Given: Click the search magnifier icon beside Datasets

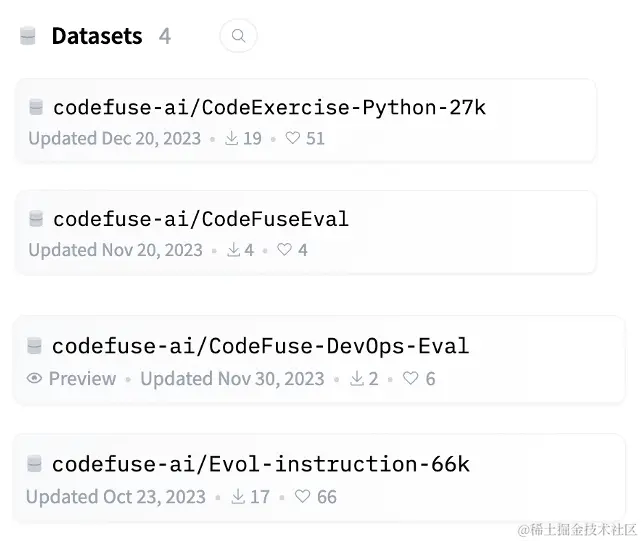Looking at the screenshot, I should (238, 36).
